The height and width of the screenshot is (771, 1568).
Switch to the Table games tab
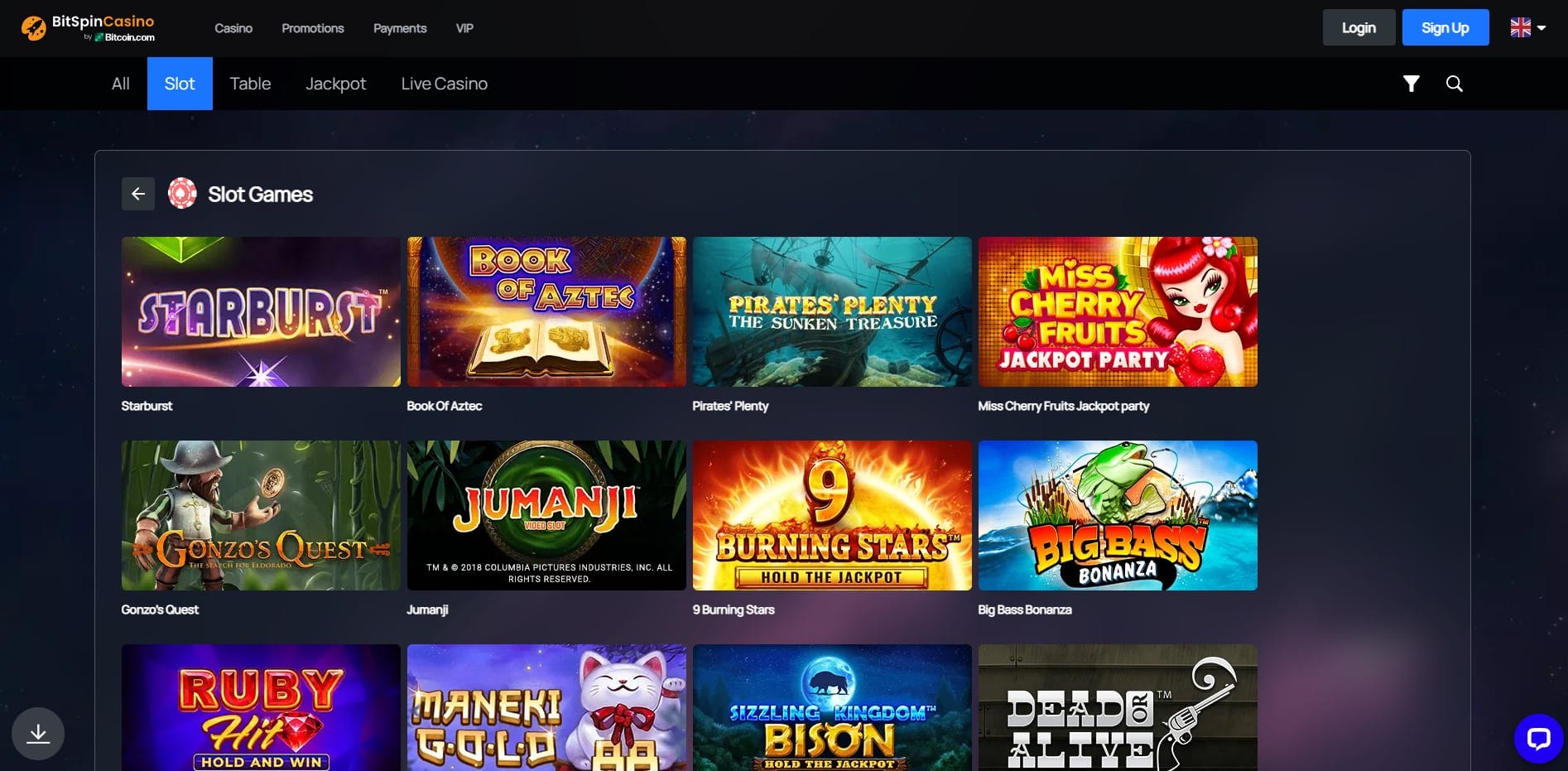(250, 84)
